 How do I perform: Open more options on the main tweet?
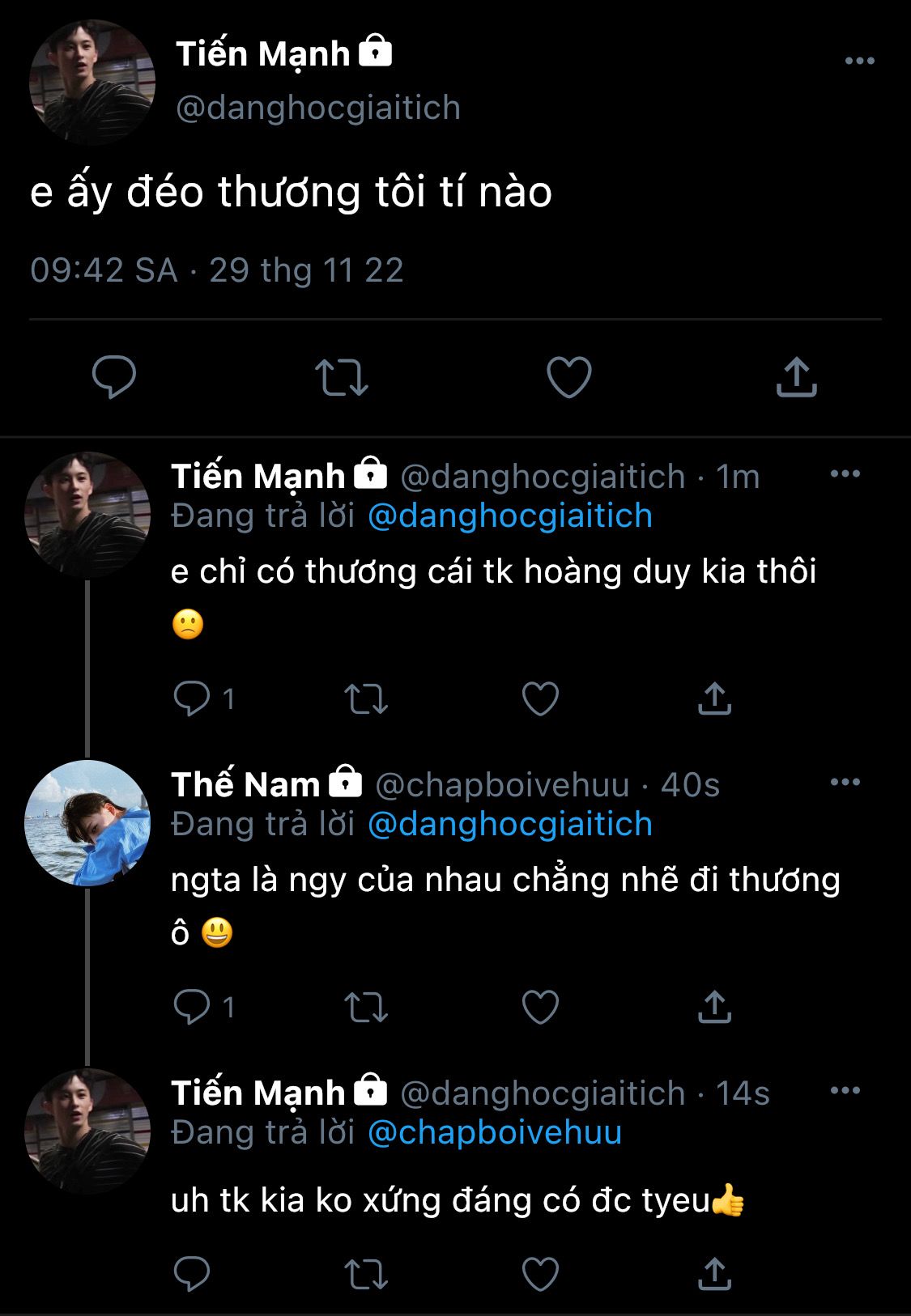click(859, 62)
